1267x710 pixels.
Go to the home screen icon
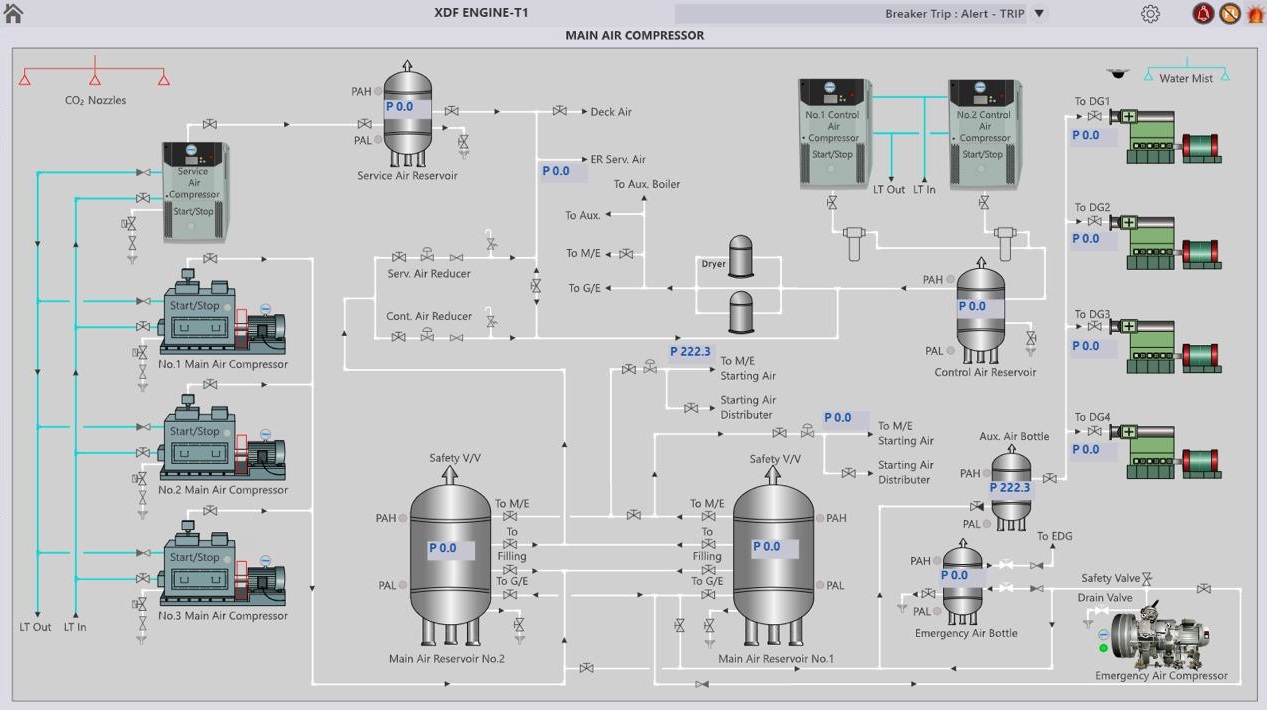coord(14,13)
